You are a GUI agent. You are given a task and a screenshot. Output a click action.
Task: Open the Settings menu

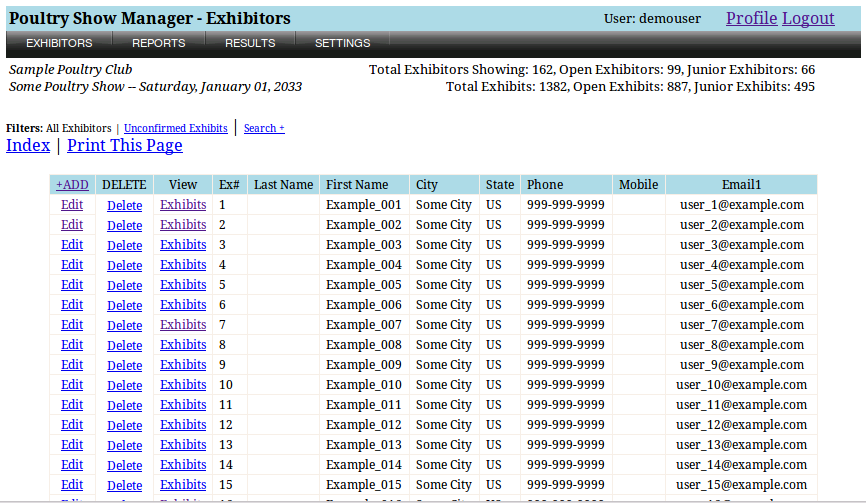click(x=342, y=43)
